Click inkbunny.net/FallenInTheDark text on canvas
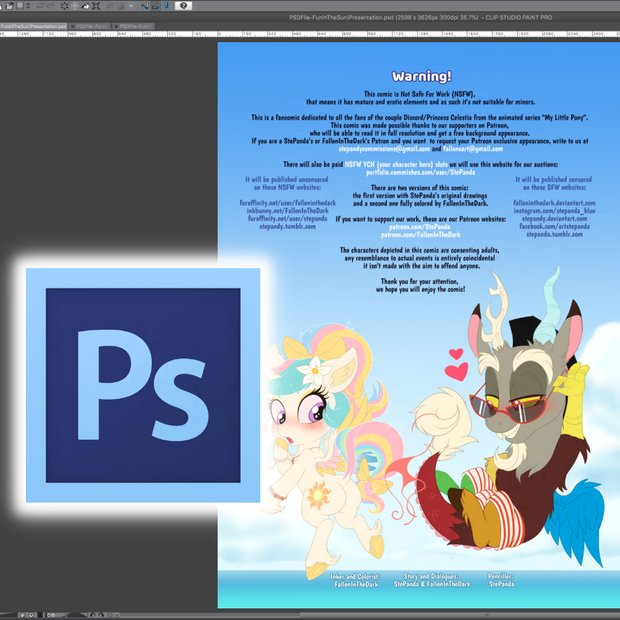This screenshot has width=620, height=620. 287,211
